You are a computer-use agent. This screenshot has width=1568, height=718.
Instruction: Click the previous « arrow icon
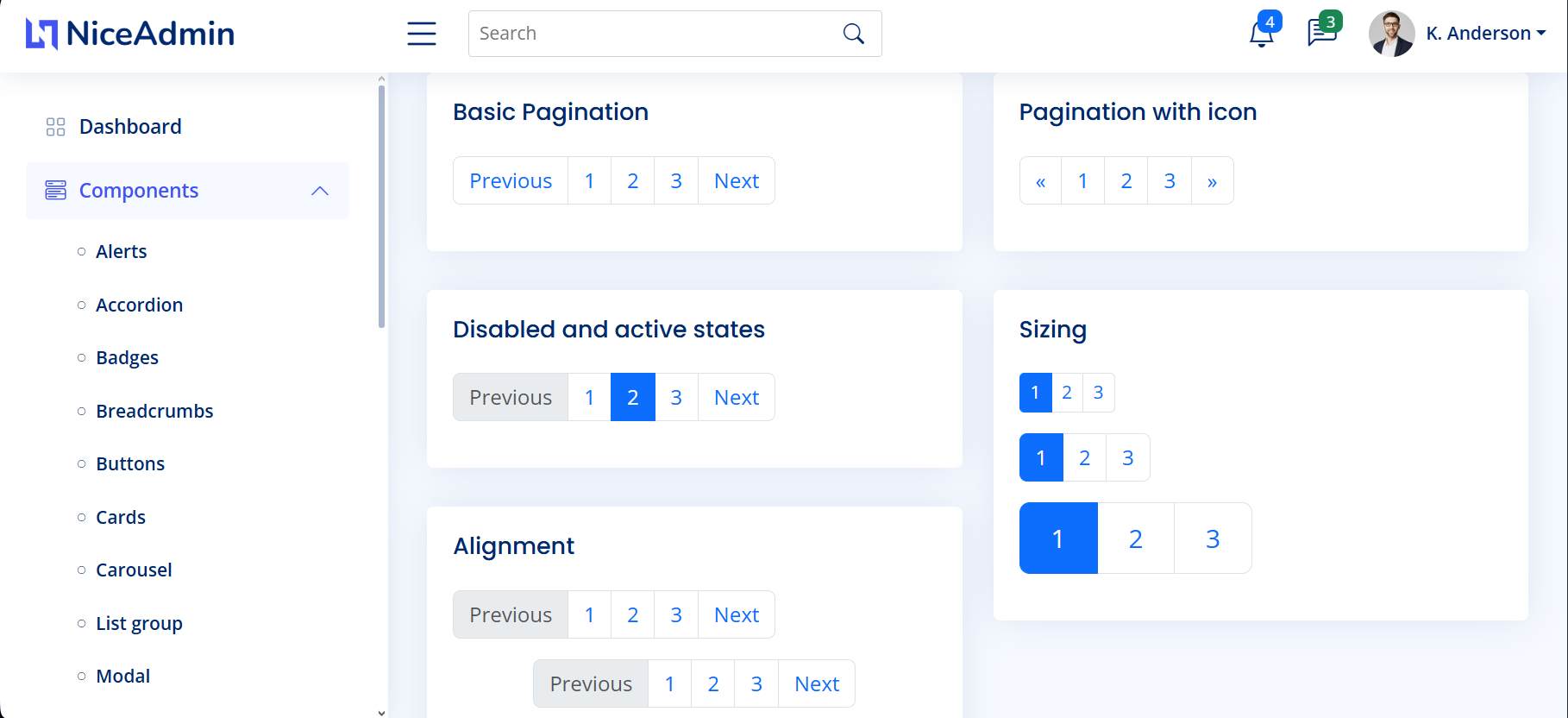(x=1041, y=181)
